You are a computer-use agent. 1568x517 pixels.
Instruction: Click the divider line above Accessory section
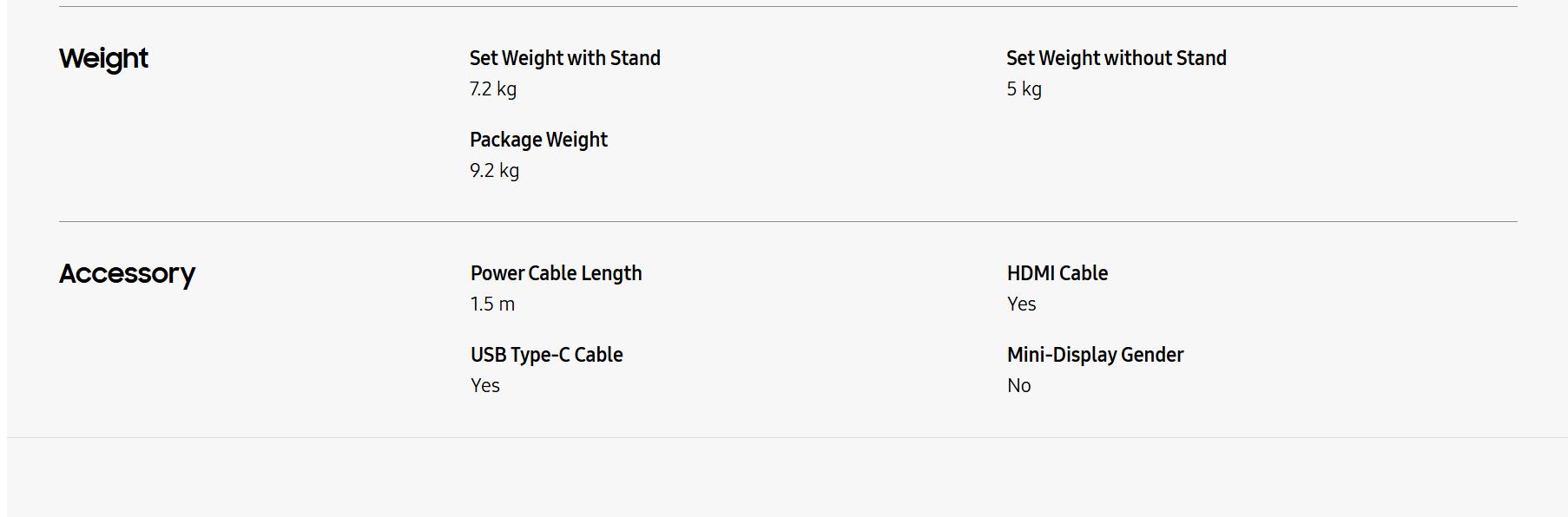pyautogui.click(x=788, y=221)
